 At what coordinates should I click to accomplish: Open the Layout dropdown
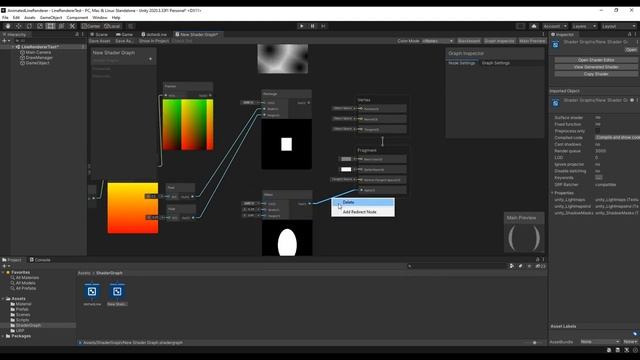(x=619, y=26)
